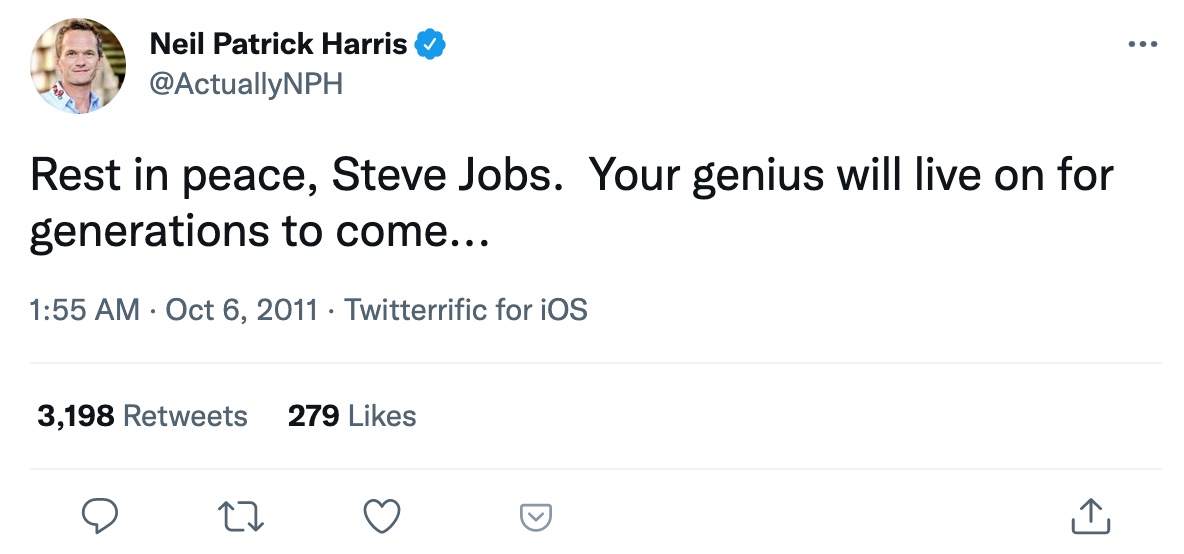Click the 1:55 AM time stamp
The height and width of the screenshot is (554, 1184).
tap(85, 310)
